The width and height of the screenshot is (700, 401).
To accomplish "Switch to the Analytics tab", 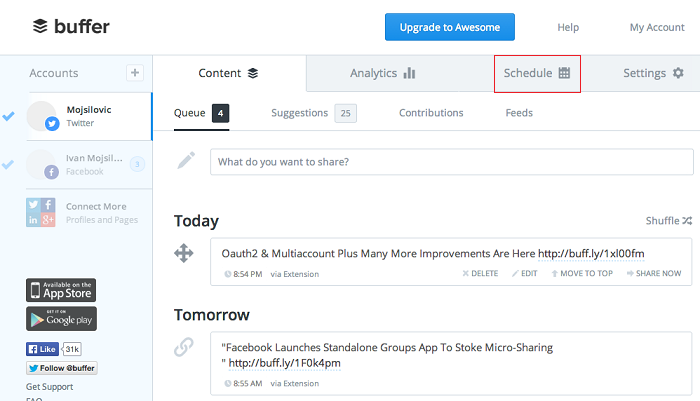I will (x=382, y=73).
